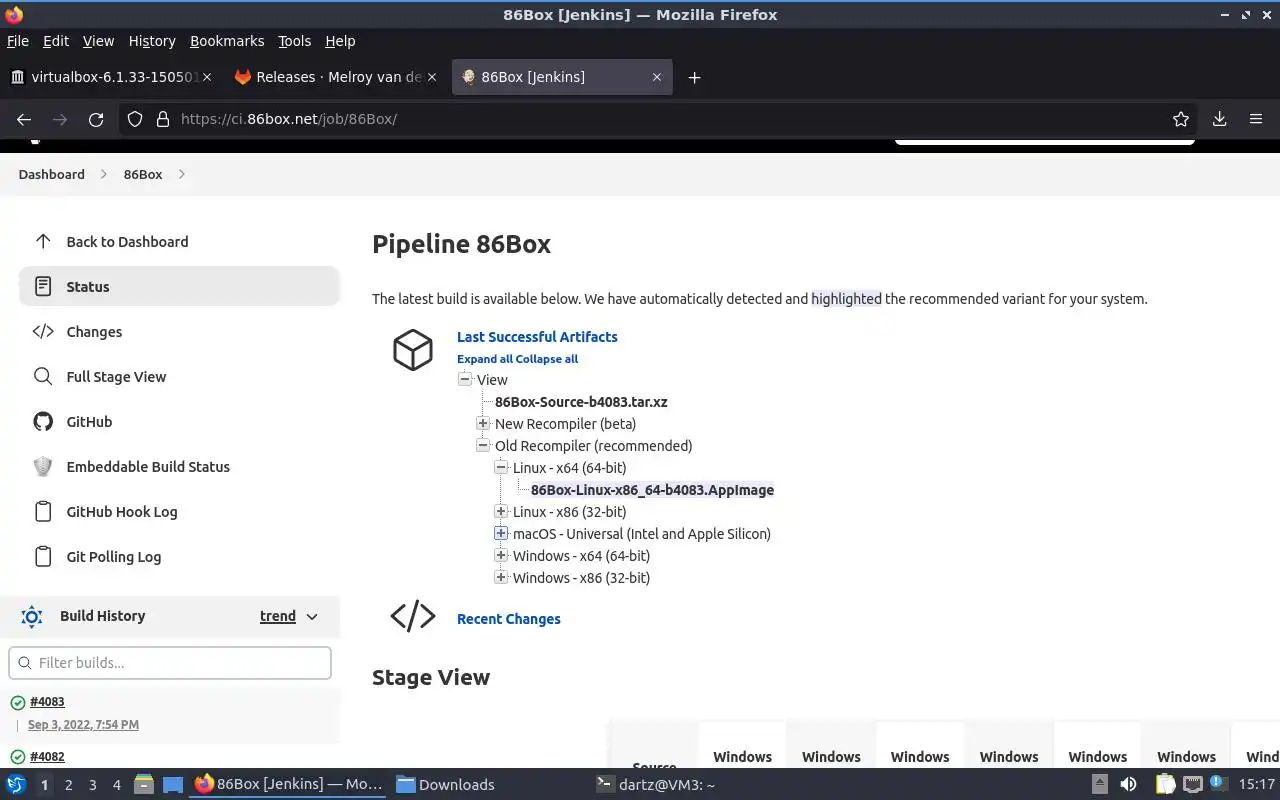Screen dimensions: 1280x800
Task: Open Last Successful Artifacts link
Action: [x=537, y=337]
